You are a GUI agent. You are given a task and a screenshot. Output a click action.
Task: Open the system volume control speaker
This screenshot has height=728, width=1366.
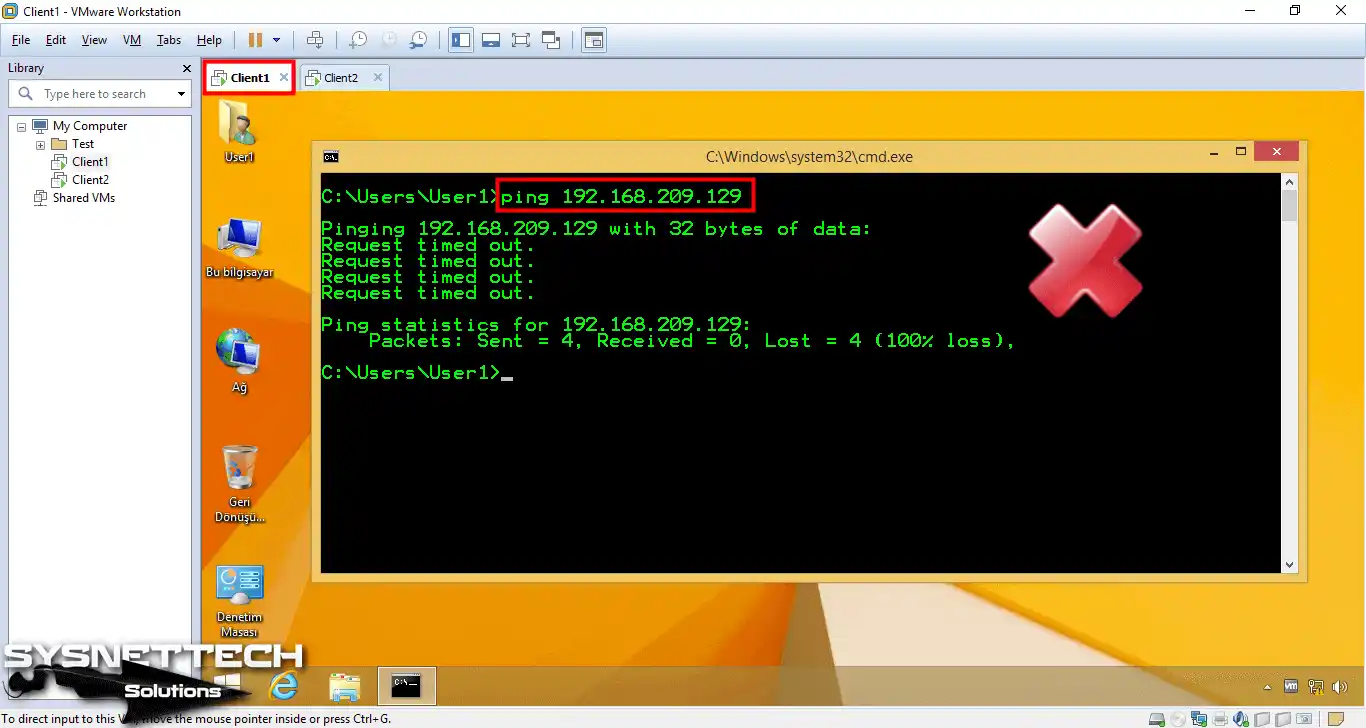(x=1341, y=687)
